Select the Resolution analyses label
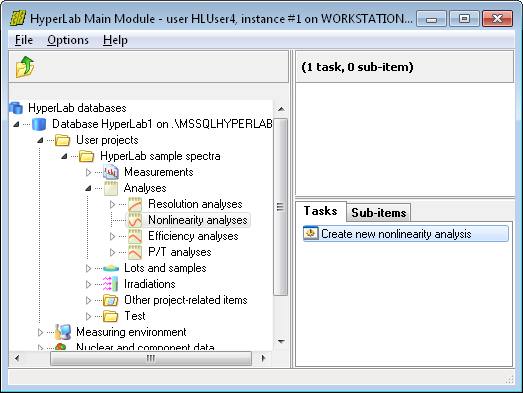Image resolution: width=523 pixels, height=393 pixels. pyautogui.click(x=195, y=204)
